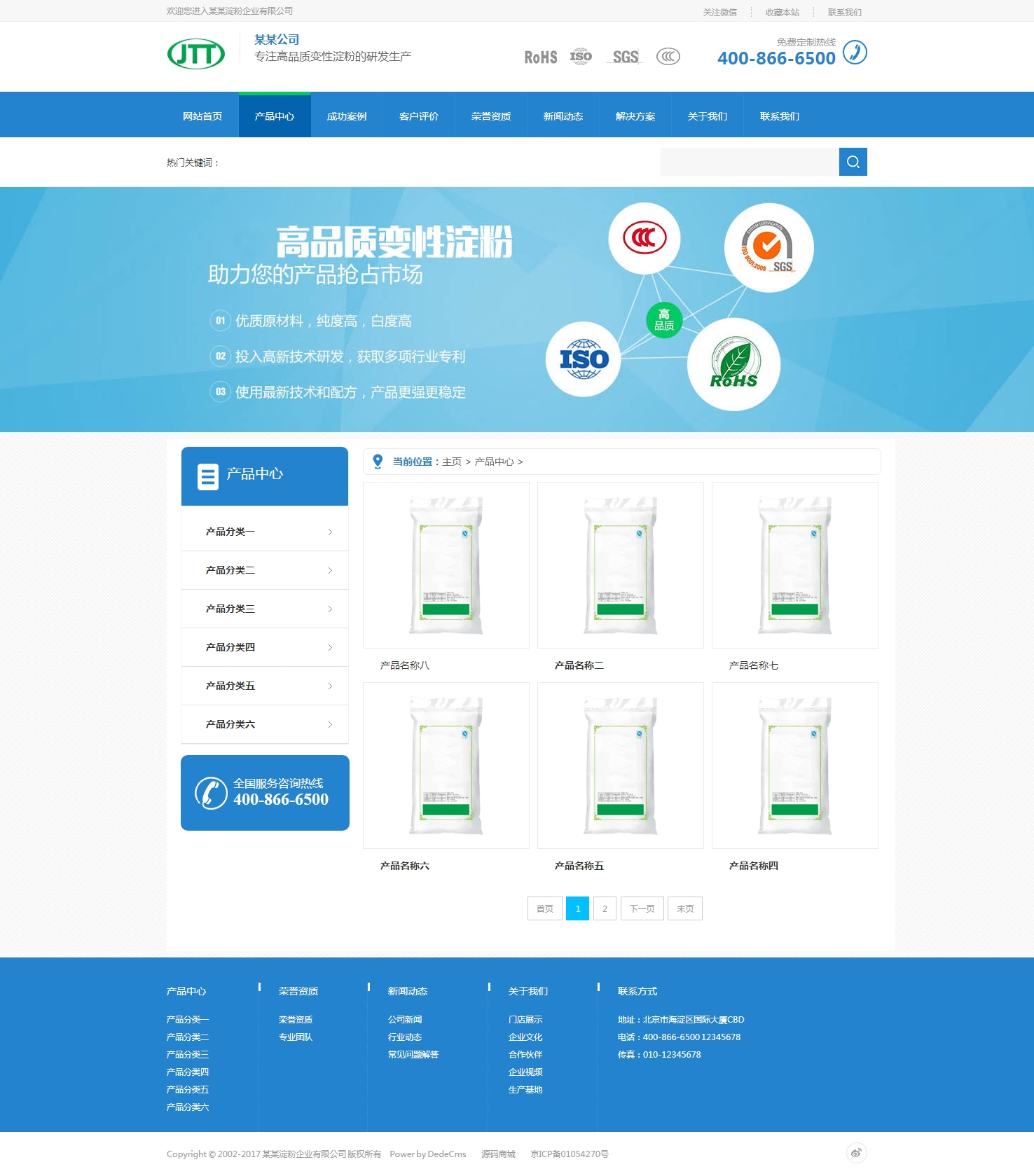The height and width of the screenshot is (1176, 1034).
Task: Open 新闻动态 in the navigation bar
Action: 563,116
